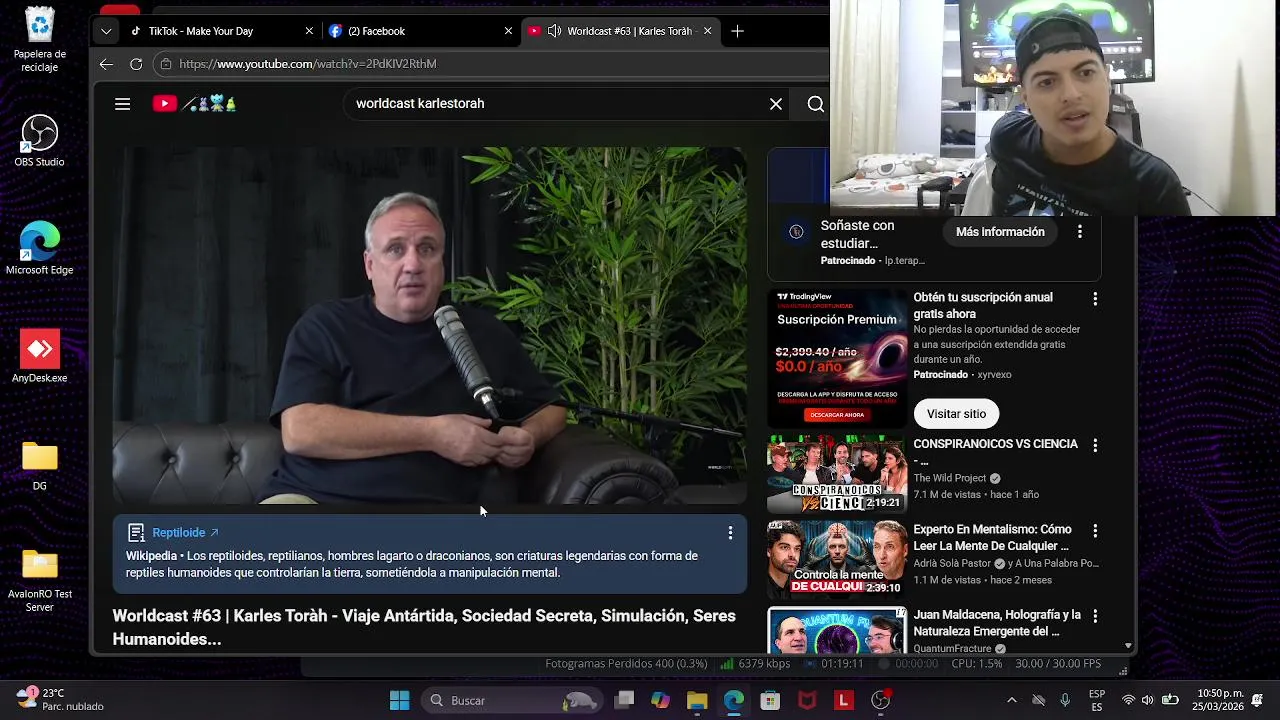Click the CONSPIRANOICOS VS CIENCIA title
This screenshot has width=1280, height=720.
pos(995,452)
